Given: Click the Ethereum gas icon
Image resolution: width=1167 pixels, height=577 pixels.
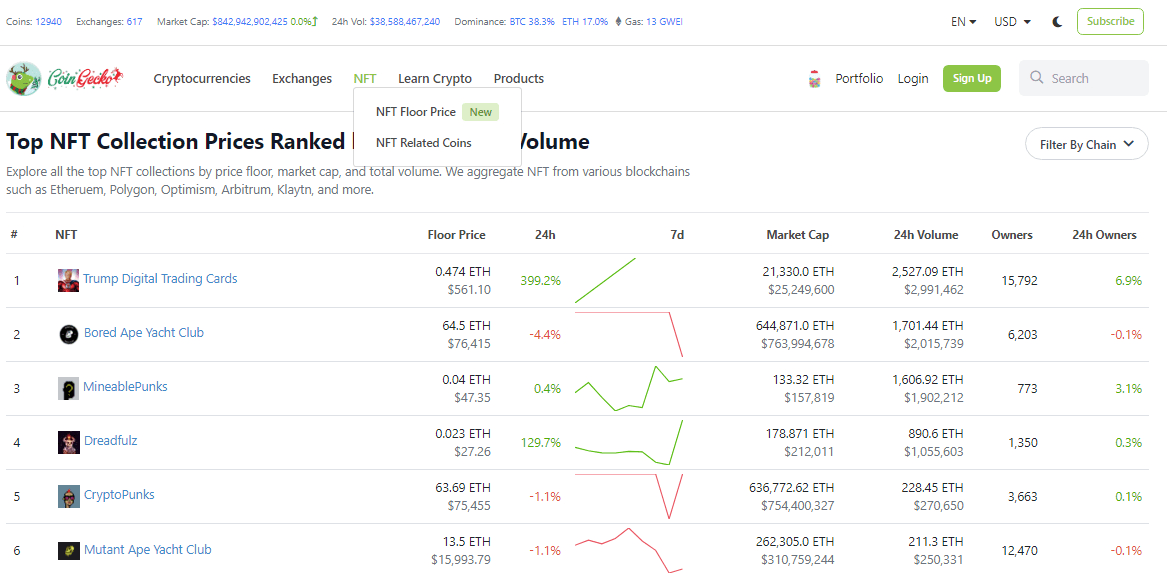Looking at the screenshot, I should [618, 22].
